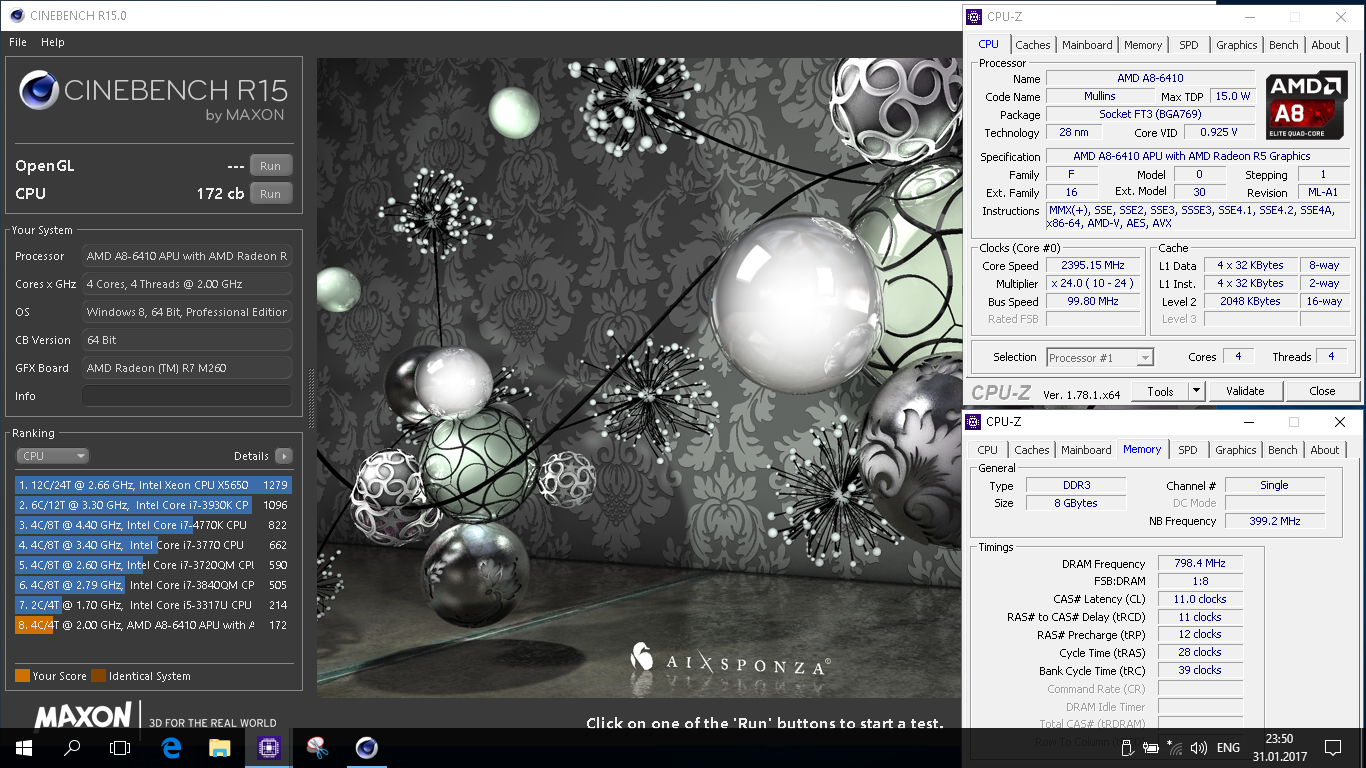Open About tab in upper CPU-Z
Image resolution: width=1366 pixels, height=768 pixels.
point(1326,45)
